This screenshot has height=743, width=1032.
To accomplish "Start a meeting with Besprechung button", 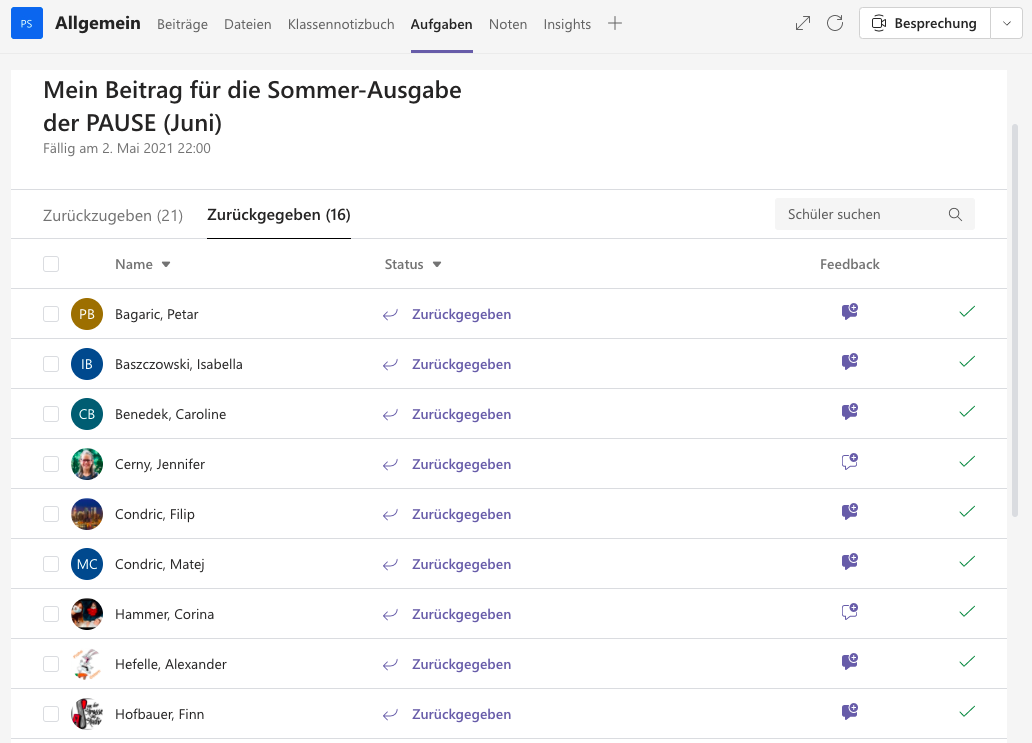I will (924, 24).
